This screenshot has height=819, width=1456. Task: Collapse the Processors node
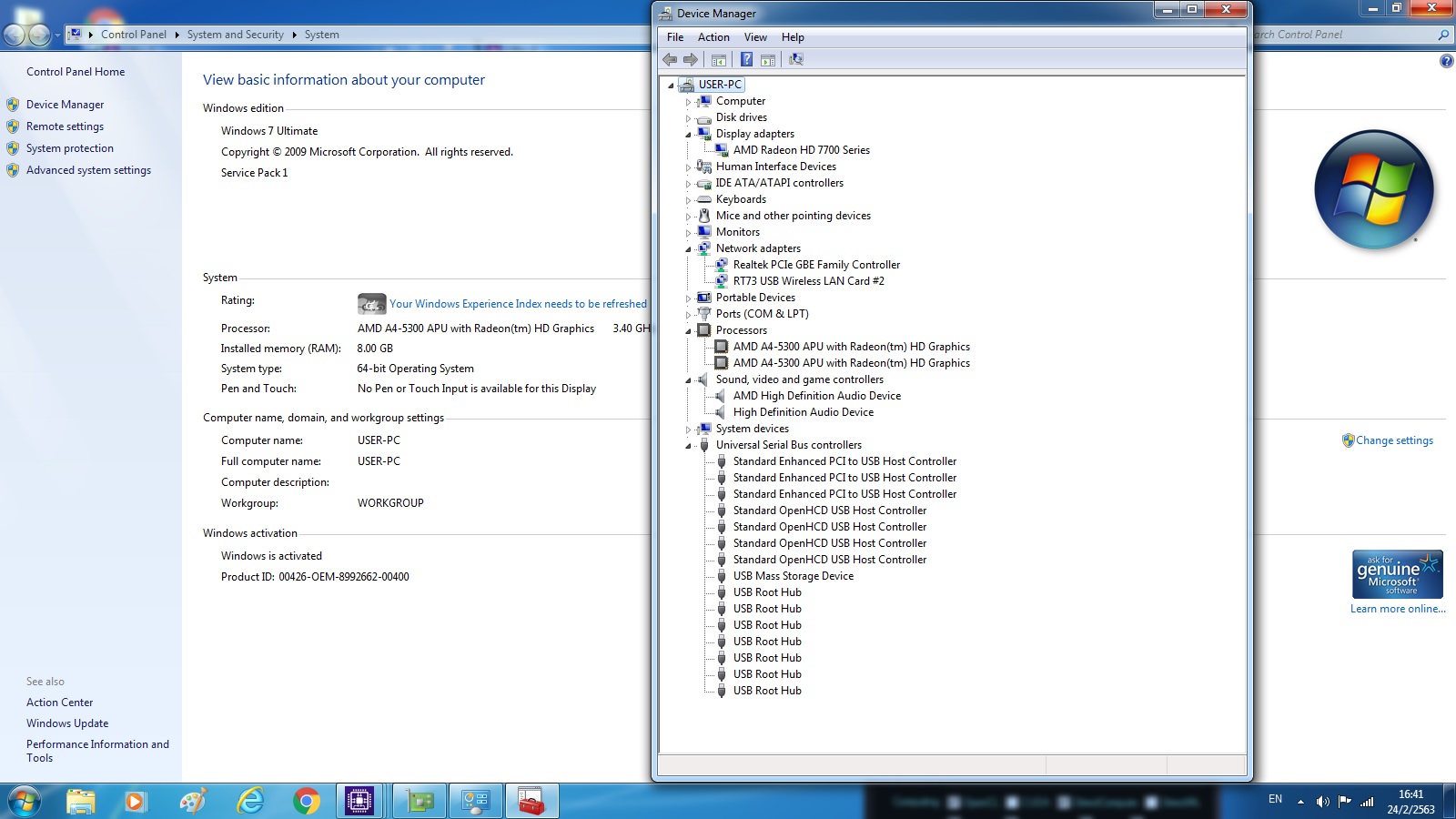click(x=688, y=331)
